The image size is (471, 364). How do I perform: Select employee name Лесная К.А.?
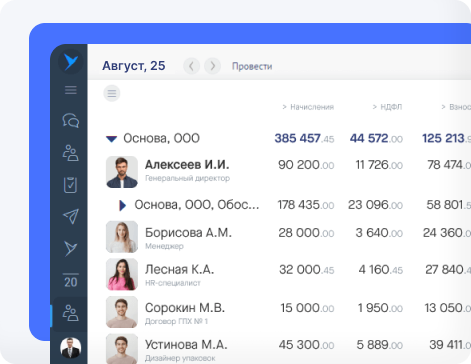[179, 269]
